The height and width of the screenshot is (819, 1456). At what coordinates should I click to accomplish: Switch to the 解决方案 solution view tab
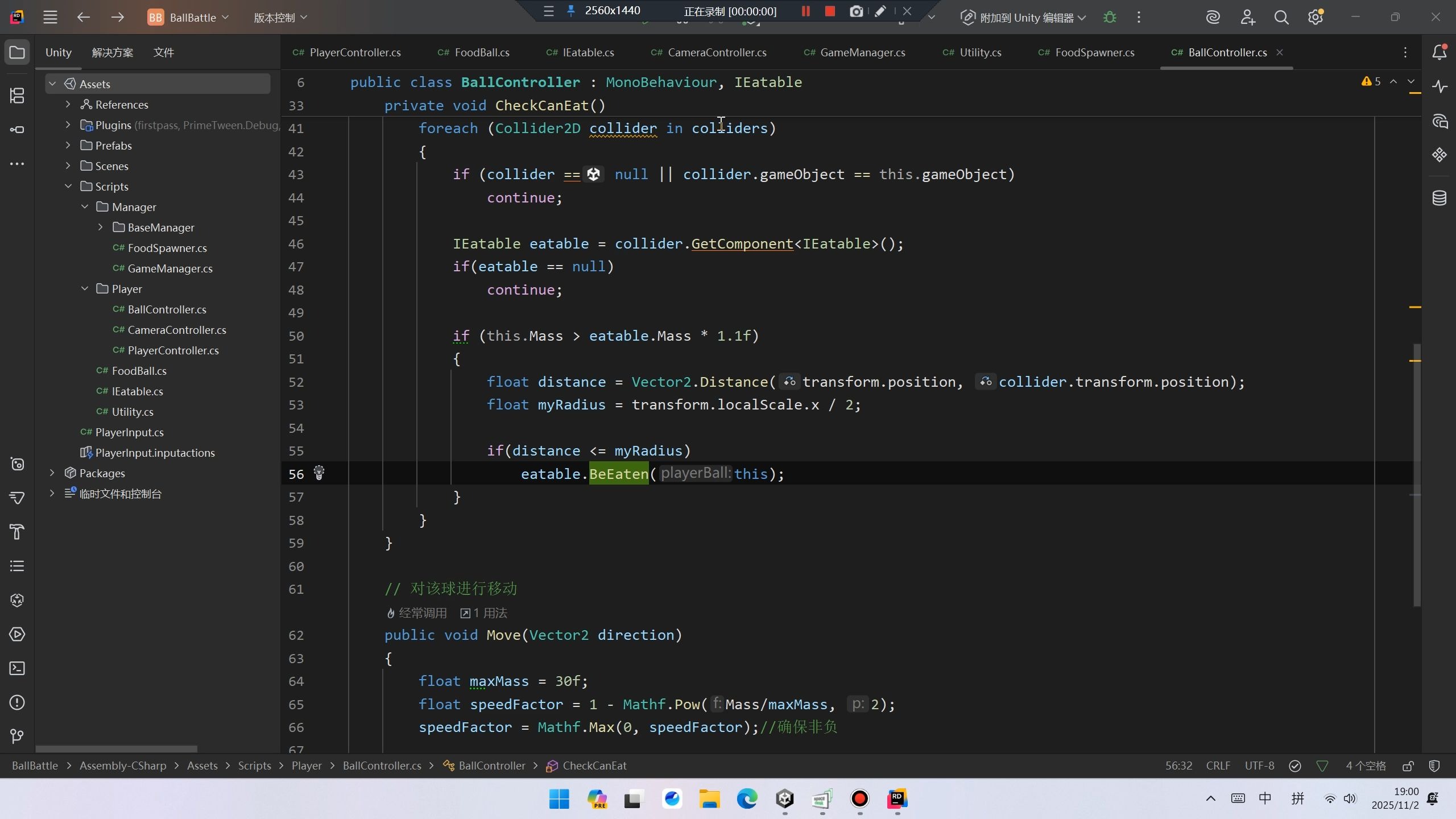113,52
